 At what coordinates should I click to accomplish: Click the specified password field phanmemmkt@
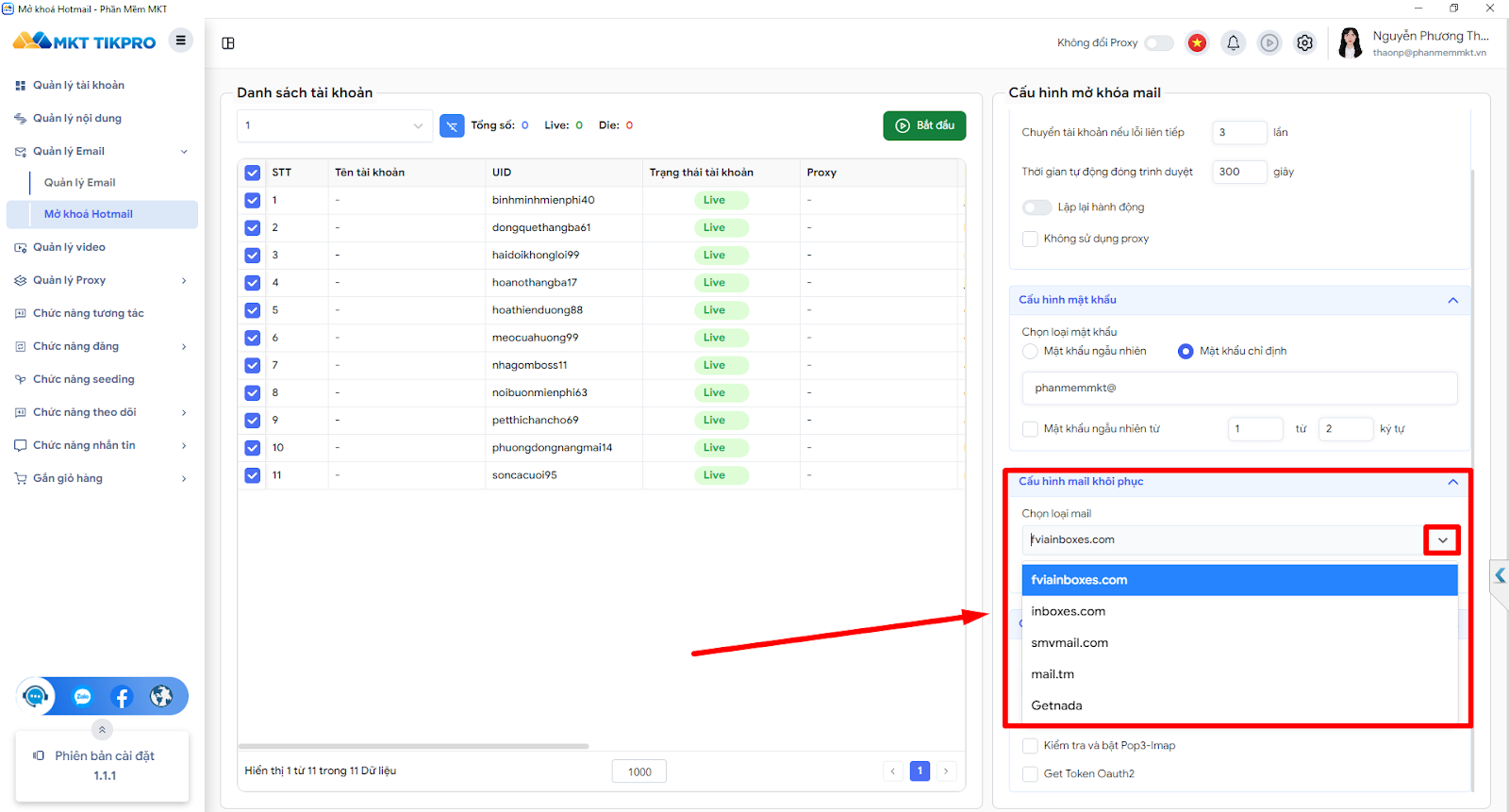coord(1239,389)
